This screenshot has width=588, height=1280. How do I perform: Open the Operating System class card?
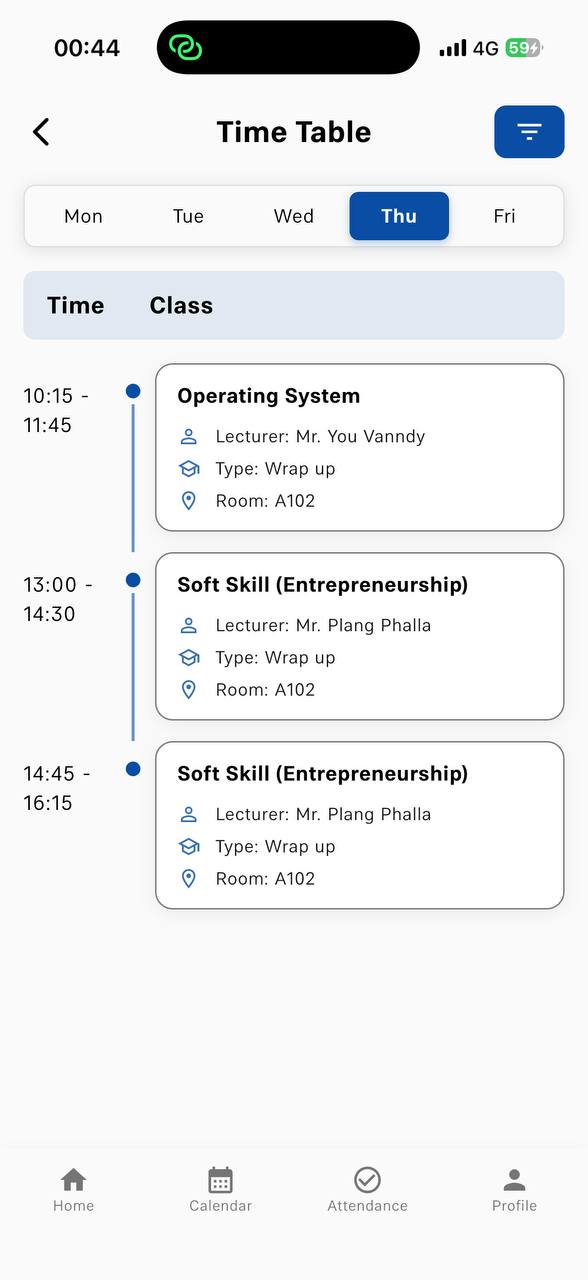[x=359, y=447]
